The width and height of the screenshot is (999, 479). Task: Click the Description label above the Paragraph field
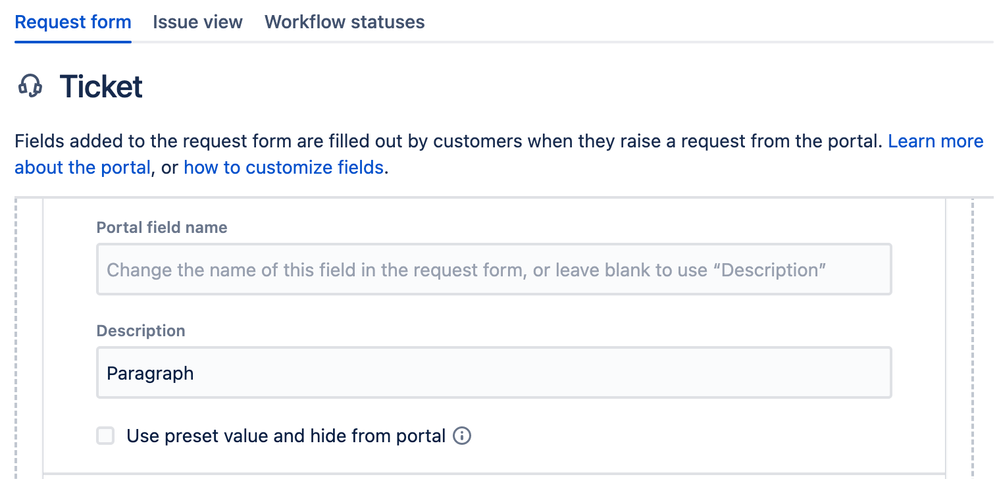(x=141, y=330)
